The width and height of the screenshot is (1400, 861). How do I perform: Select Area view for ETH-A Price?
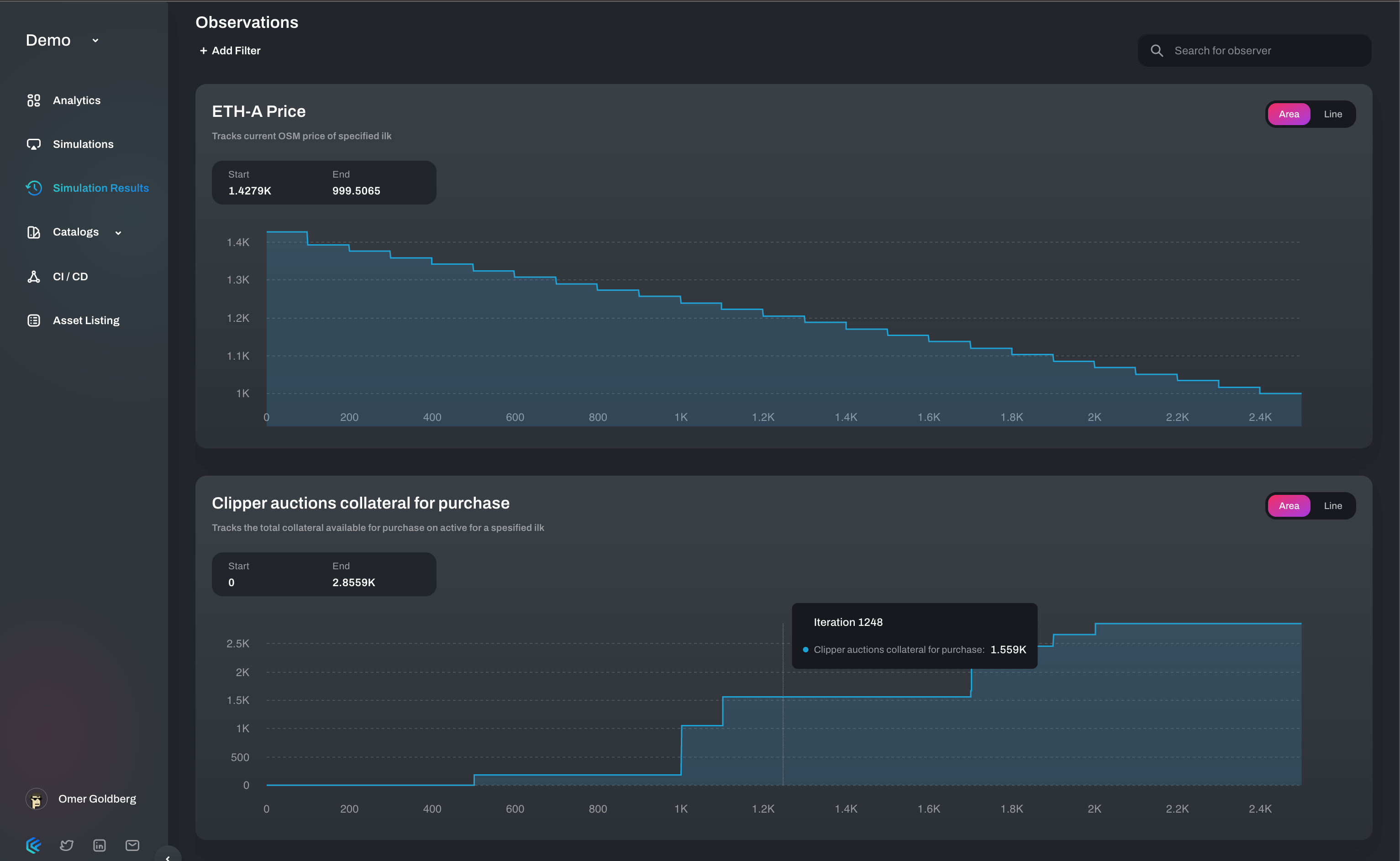(1289, 114)
